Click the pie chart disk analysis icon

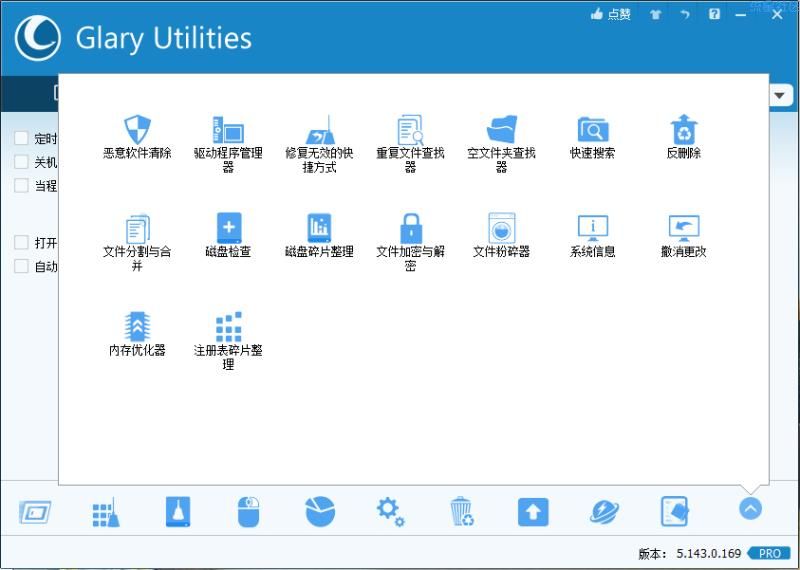coord(320,511)
